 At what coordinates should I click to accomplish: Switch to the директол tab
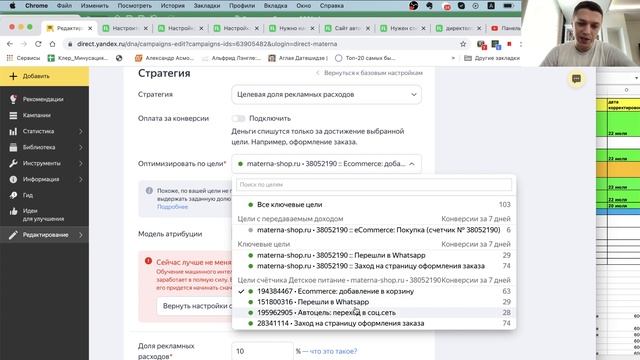(x=458, y=28)
